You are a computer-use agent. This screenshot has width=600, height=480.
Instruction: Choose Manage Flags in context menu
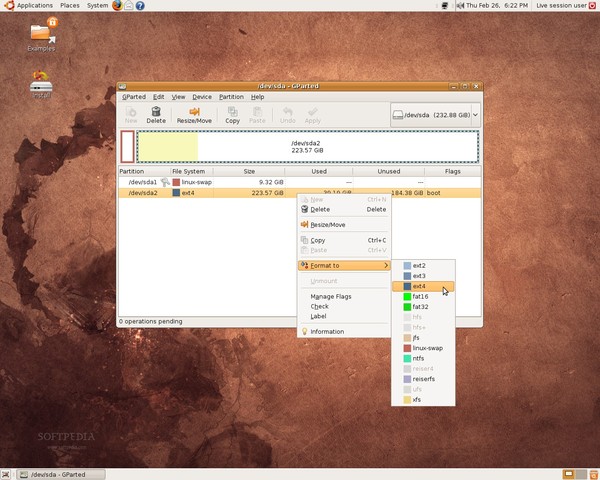[344, 296]
